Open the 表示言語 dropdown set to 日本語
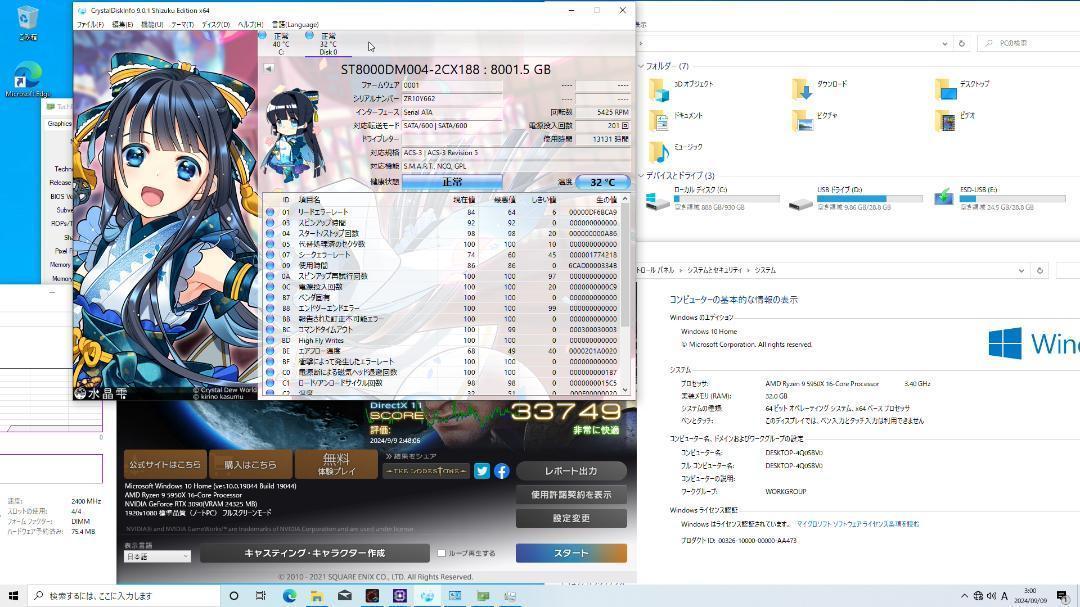 [158, 556]
